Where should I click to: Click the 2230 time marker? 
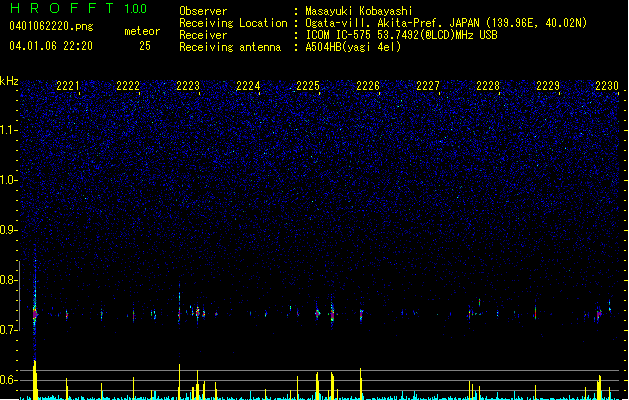(607, 85)
